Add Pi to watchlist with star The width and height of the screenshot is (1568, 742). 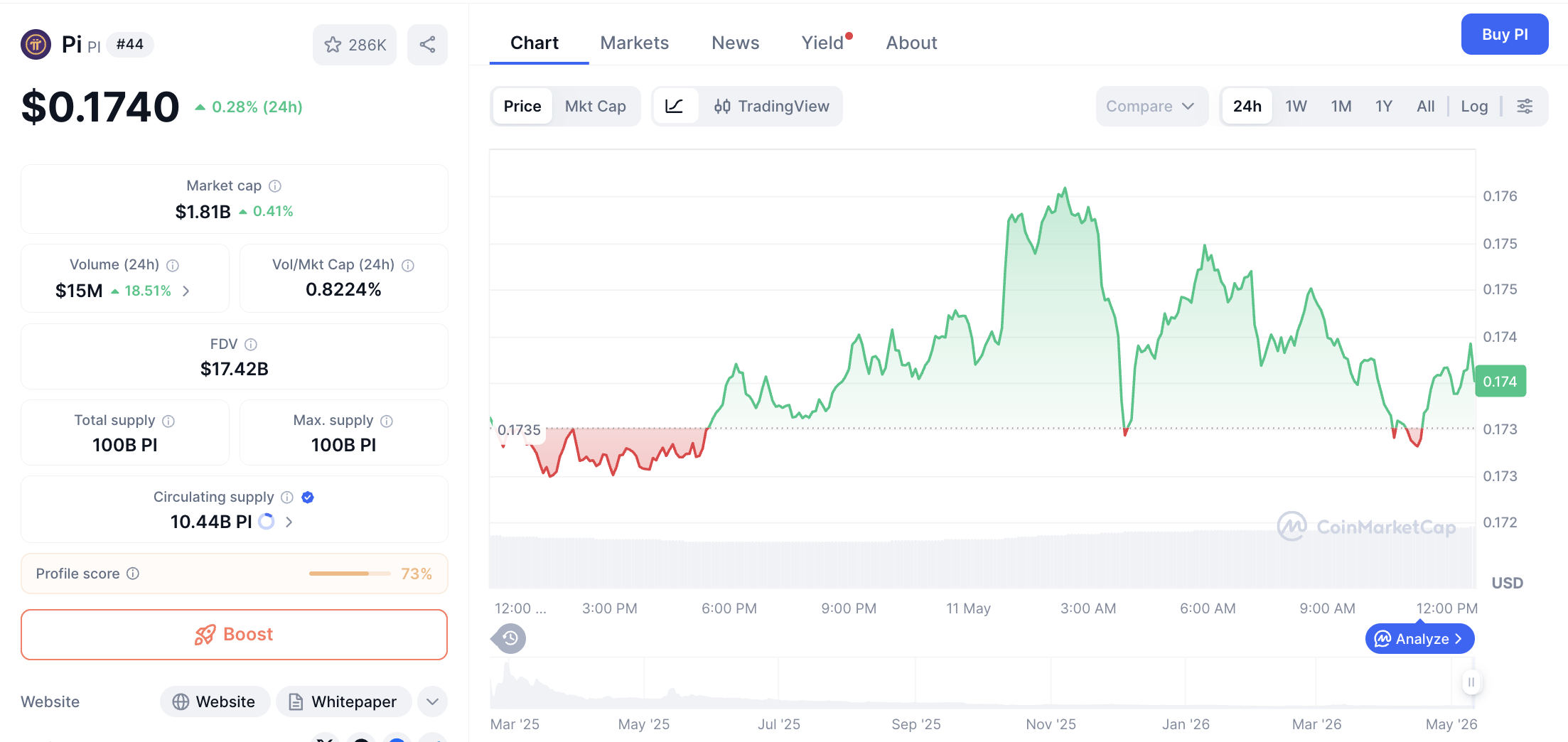tap(355, 45)
